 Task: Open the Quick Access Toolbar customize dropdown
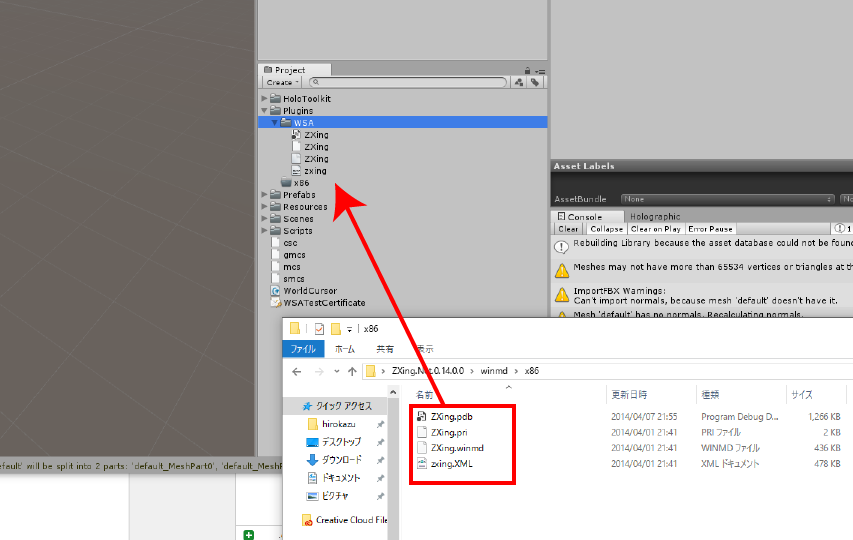[x=349, y=330]
